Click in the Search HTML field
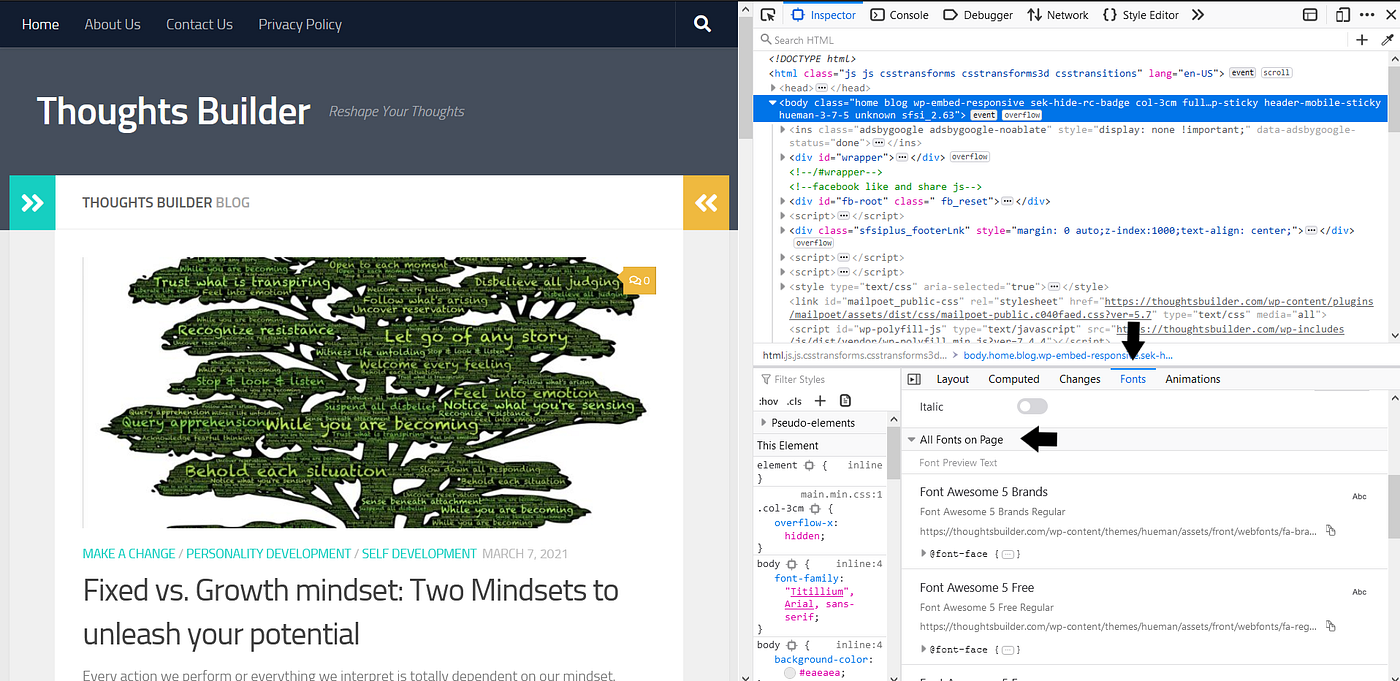1400x681 pixels. (1050, 40)
